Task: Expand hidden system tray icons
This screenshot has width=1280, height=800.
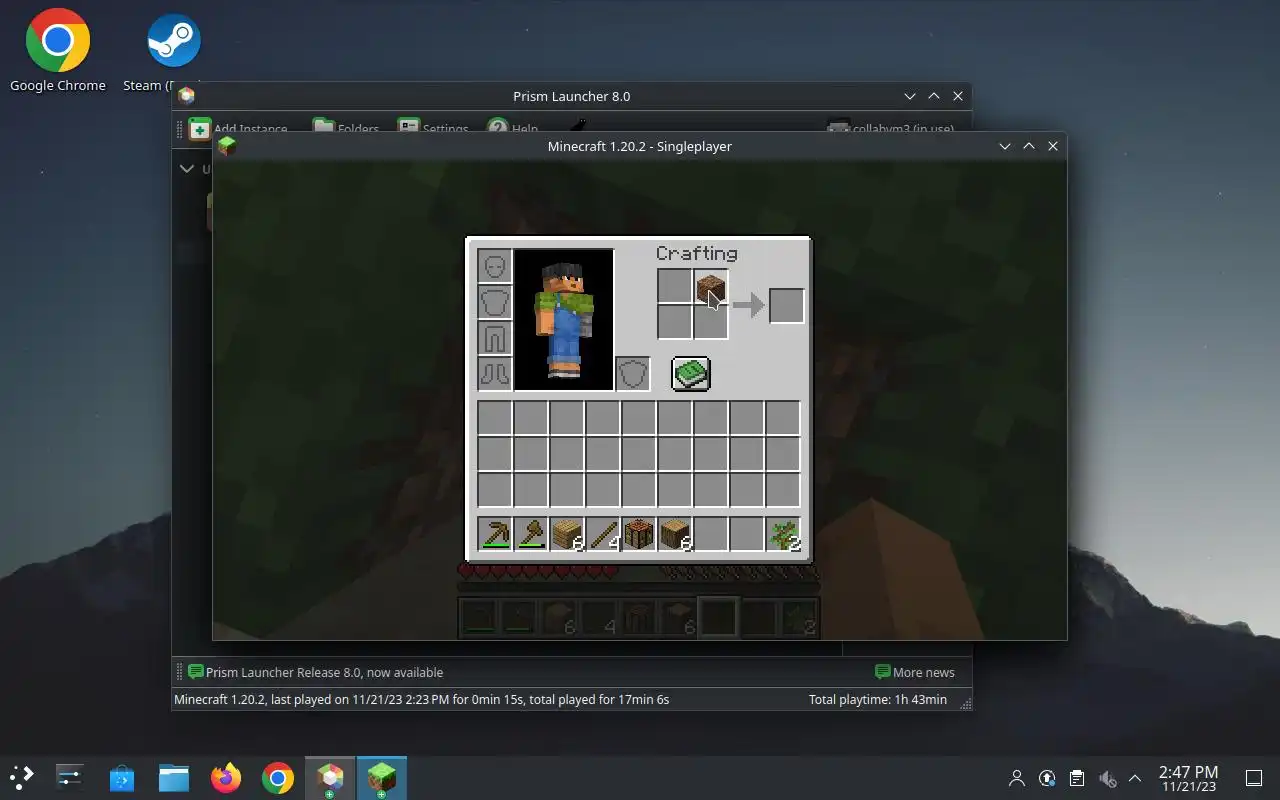Action: [1135, 778]
